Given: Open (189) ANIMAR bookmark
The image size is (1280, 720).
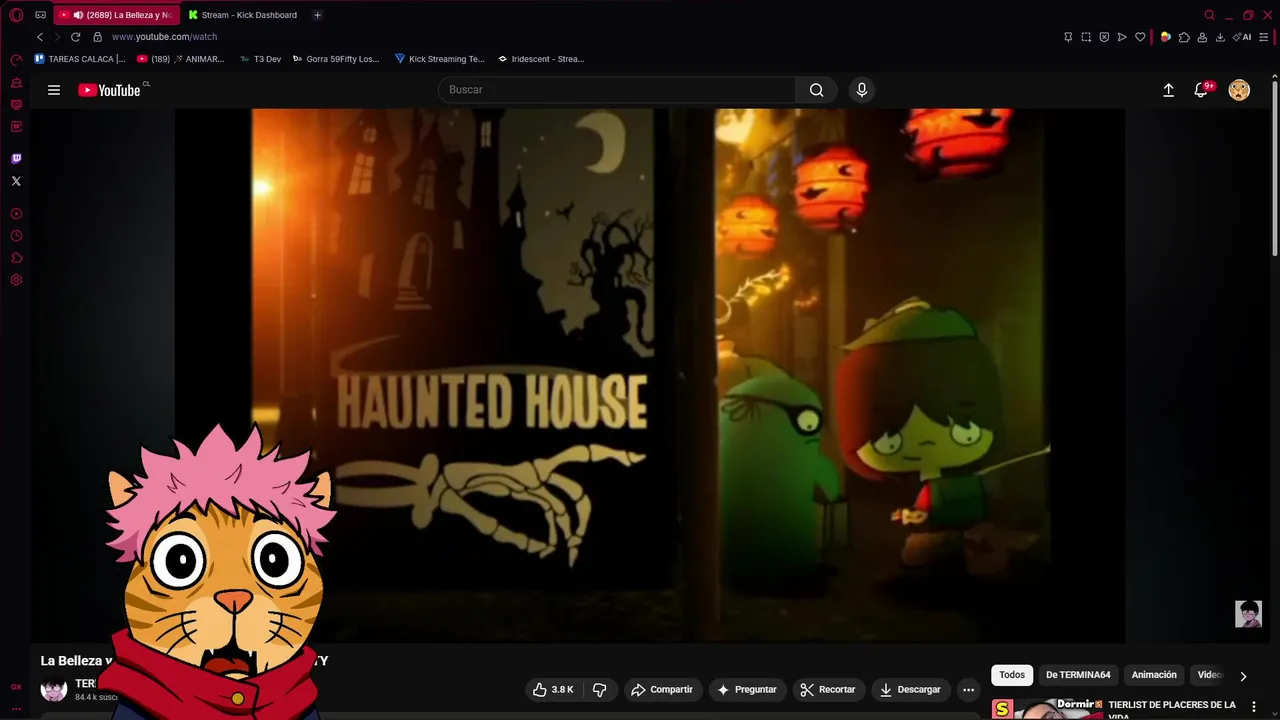Looking at the screenshot, I should click(181, 59).
